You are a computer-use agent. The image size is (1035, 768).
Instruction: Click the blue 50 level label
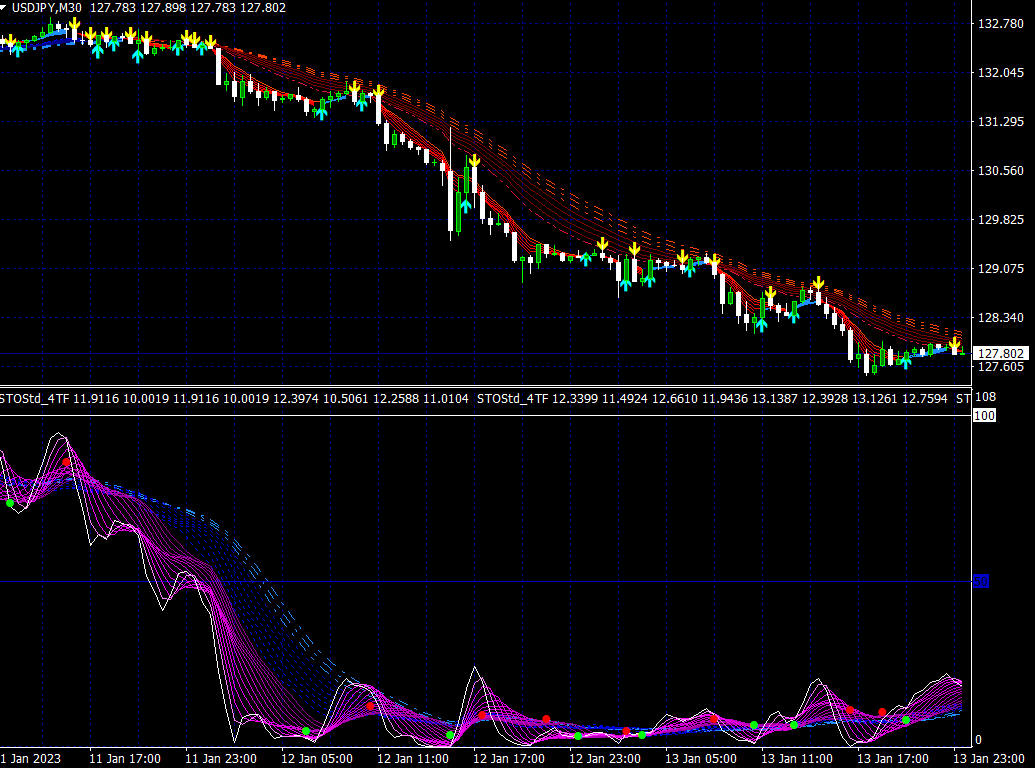coord(981,581)
